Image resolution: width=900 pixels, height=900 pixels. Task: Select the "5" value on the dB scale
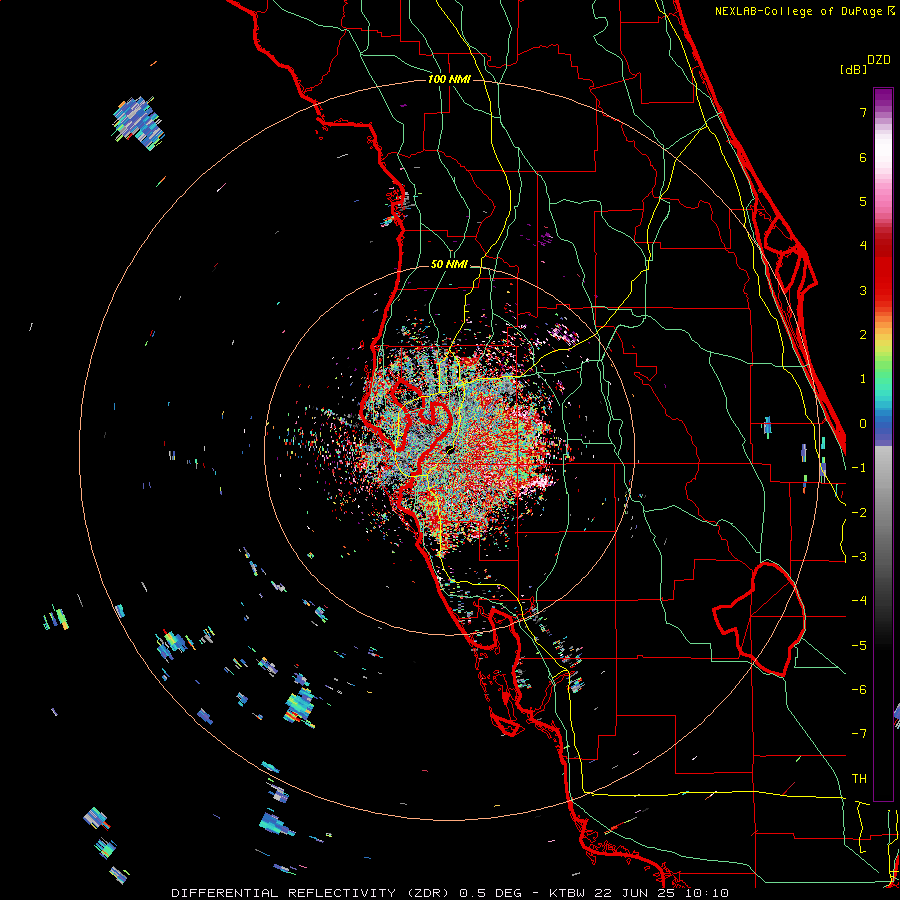point(863,201)
